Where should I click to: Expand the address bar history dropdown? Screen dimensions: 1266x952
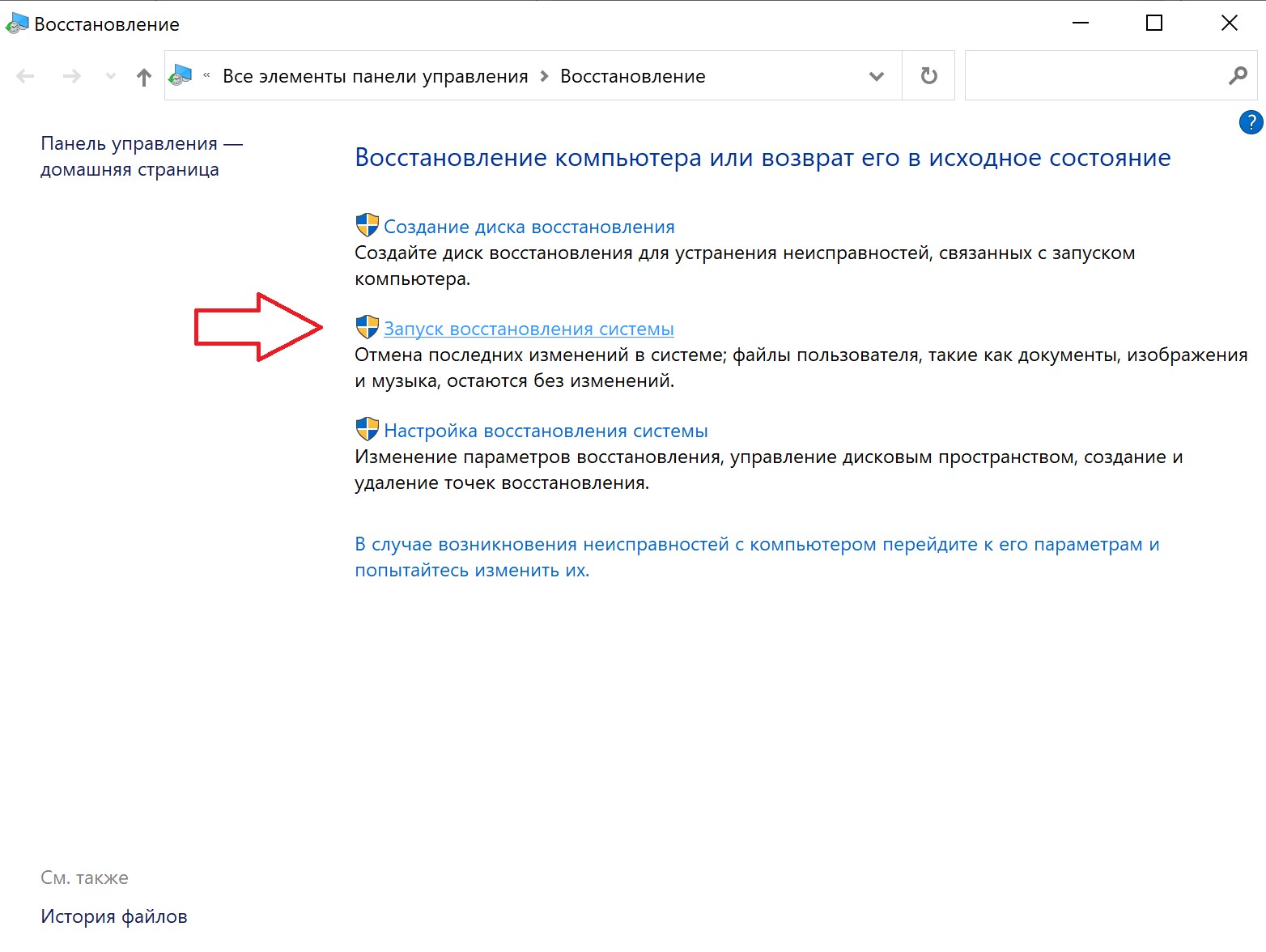[x=876, y=76]
